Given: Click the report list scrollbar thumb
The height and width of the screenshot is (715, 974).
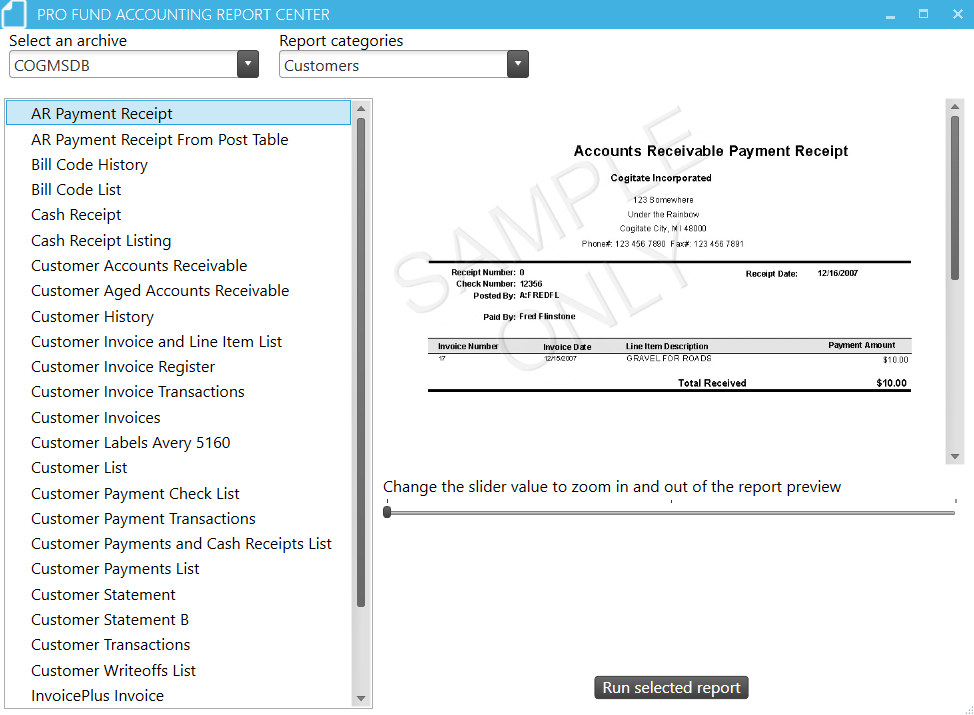Looking at the screenshot, I should pos(361,362).
